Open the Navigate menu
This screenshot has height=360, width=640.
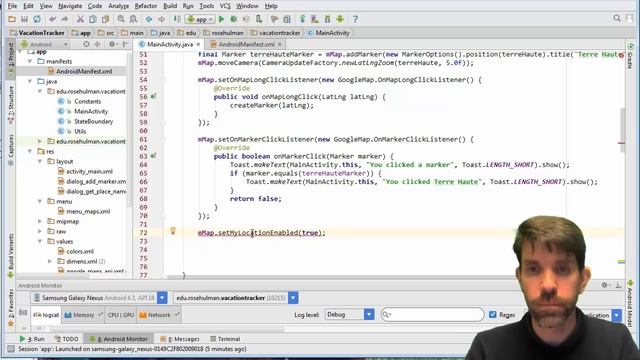click(70, 6)
